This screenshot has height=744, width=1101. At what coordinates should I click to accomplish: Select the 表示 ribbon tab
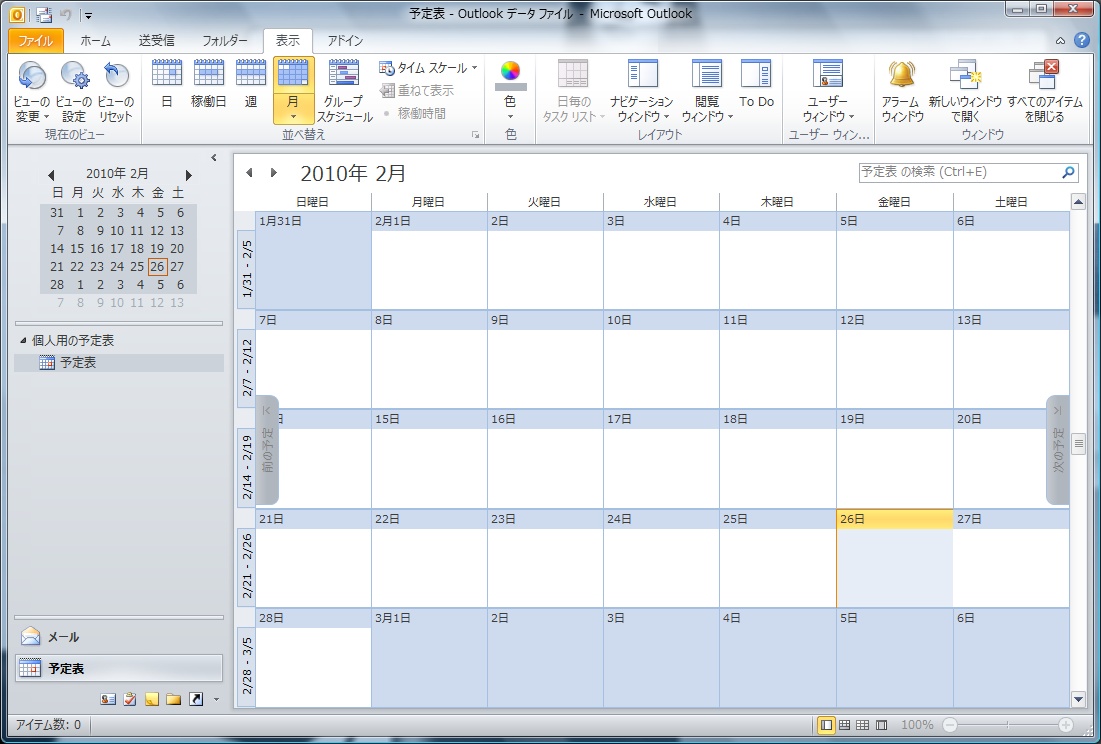click(288, 41)
